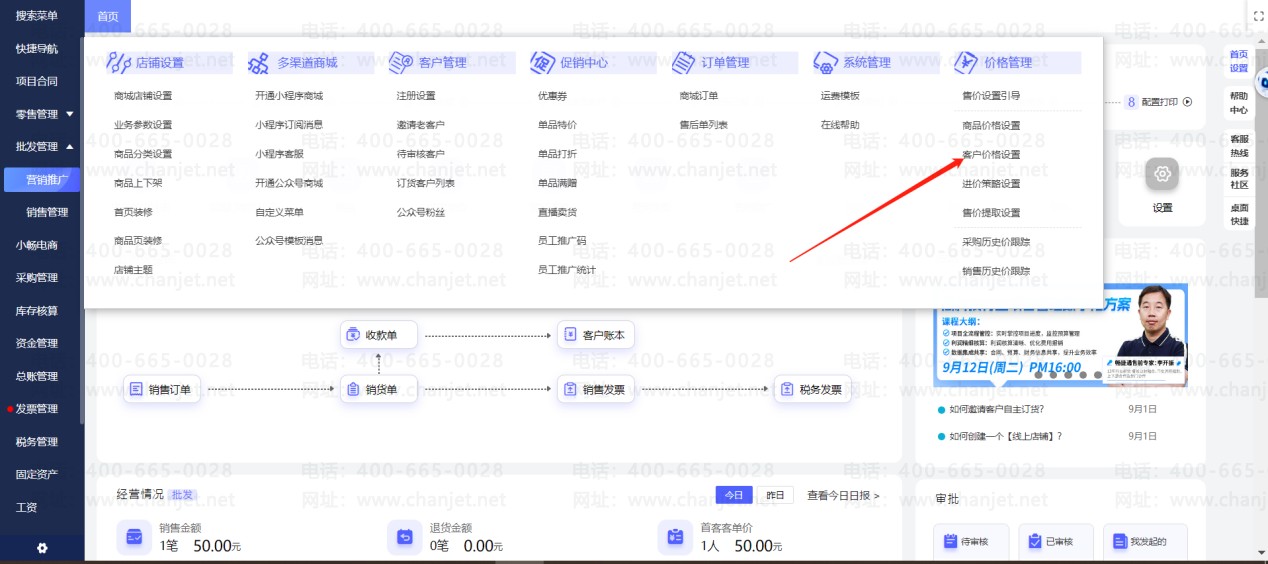Open 商品价格设置 menu entry
This screenshot has width=1268, height=564.
point(991,126)
